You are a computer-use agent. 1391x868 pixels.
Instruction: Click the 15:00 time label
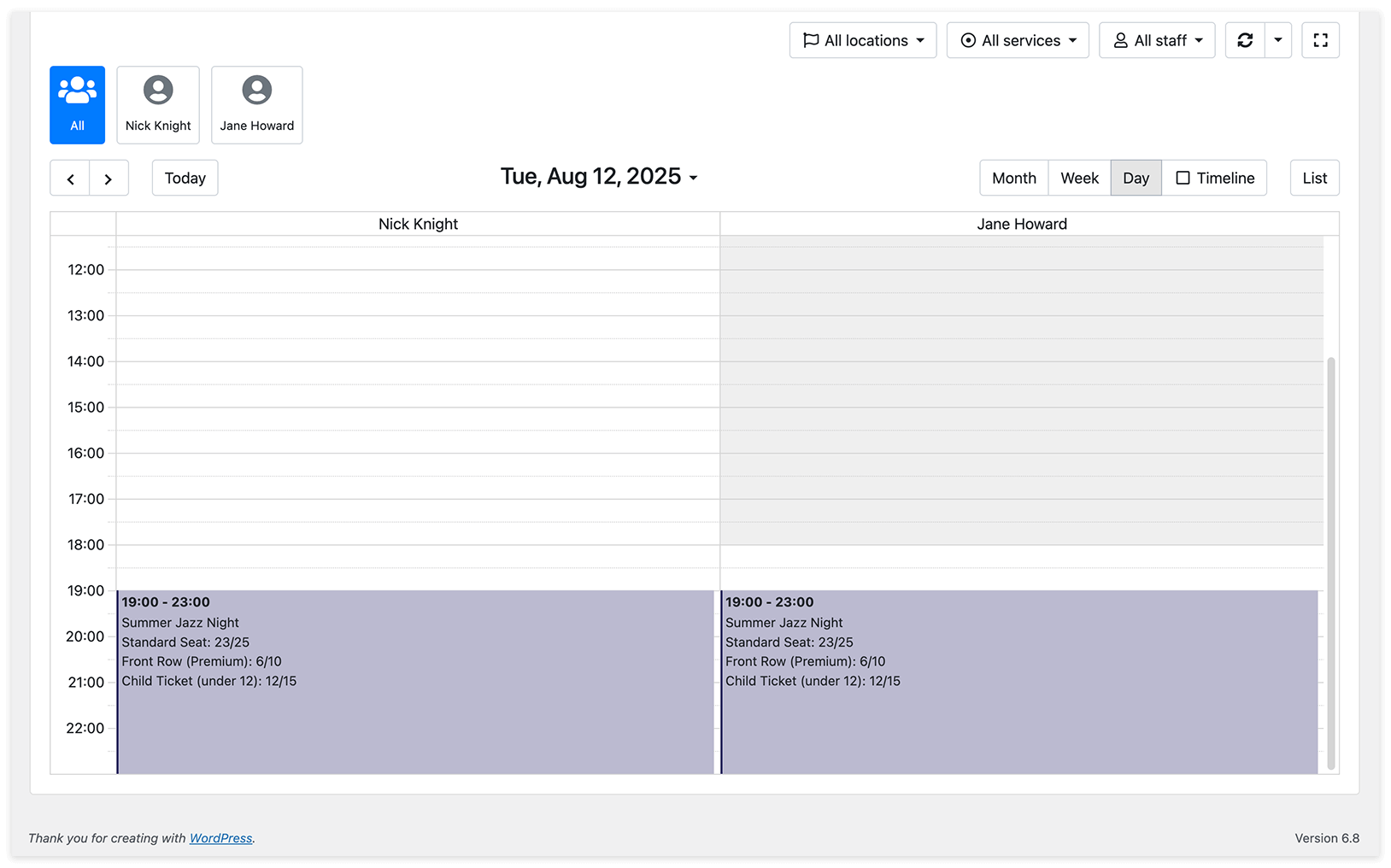click(x=86, y=408)
